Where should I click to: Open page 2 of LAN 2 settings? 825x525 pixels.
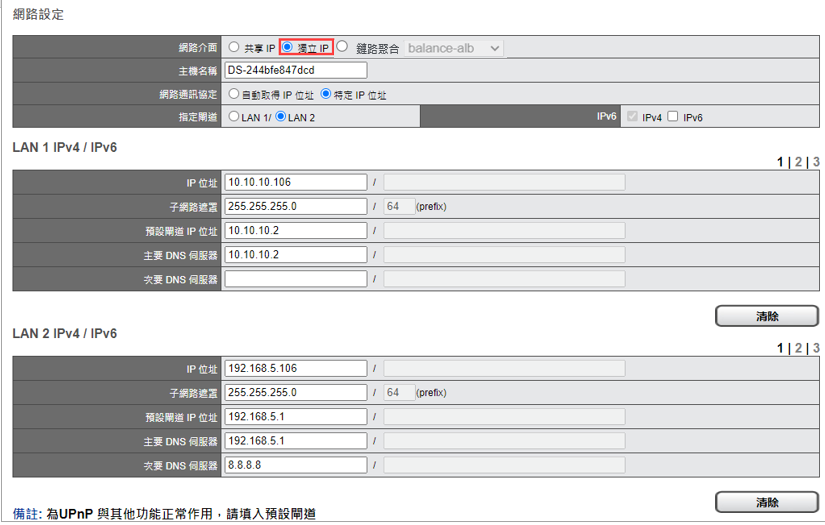798,348
